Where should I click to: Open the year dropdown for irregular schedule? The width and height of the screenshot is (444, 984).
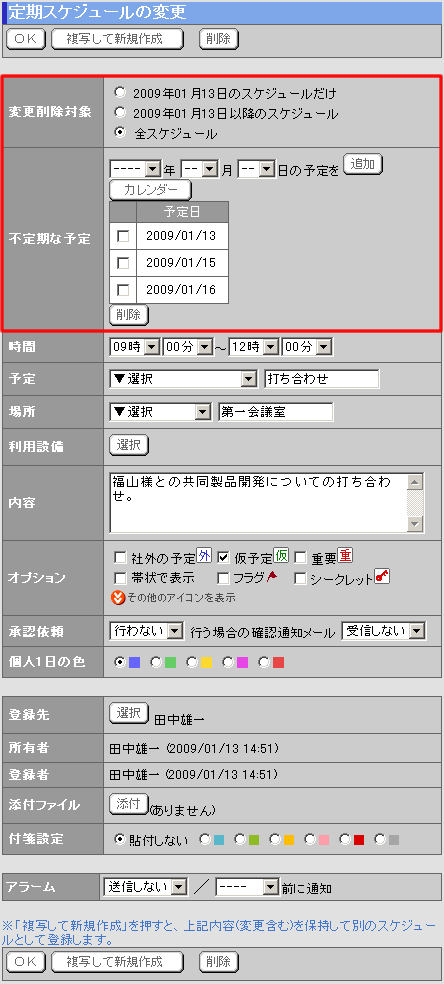[x=136, y=168]
